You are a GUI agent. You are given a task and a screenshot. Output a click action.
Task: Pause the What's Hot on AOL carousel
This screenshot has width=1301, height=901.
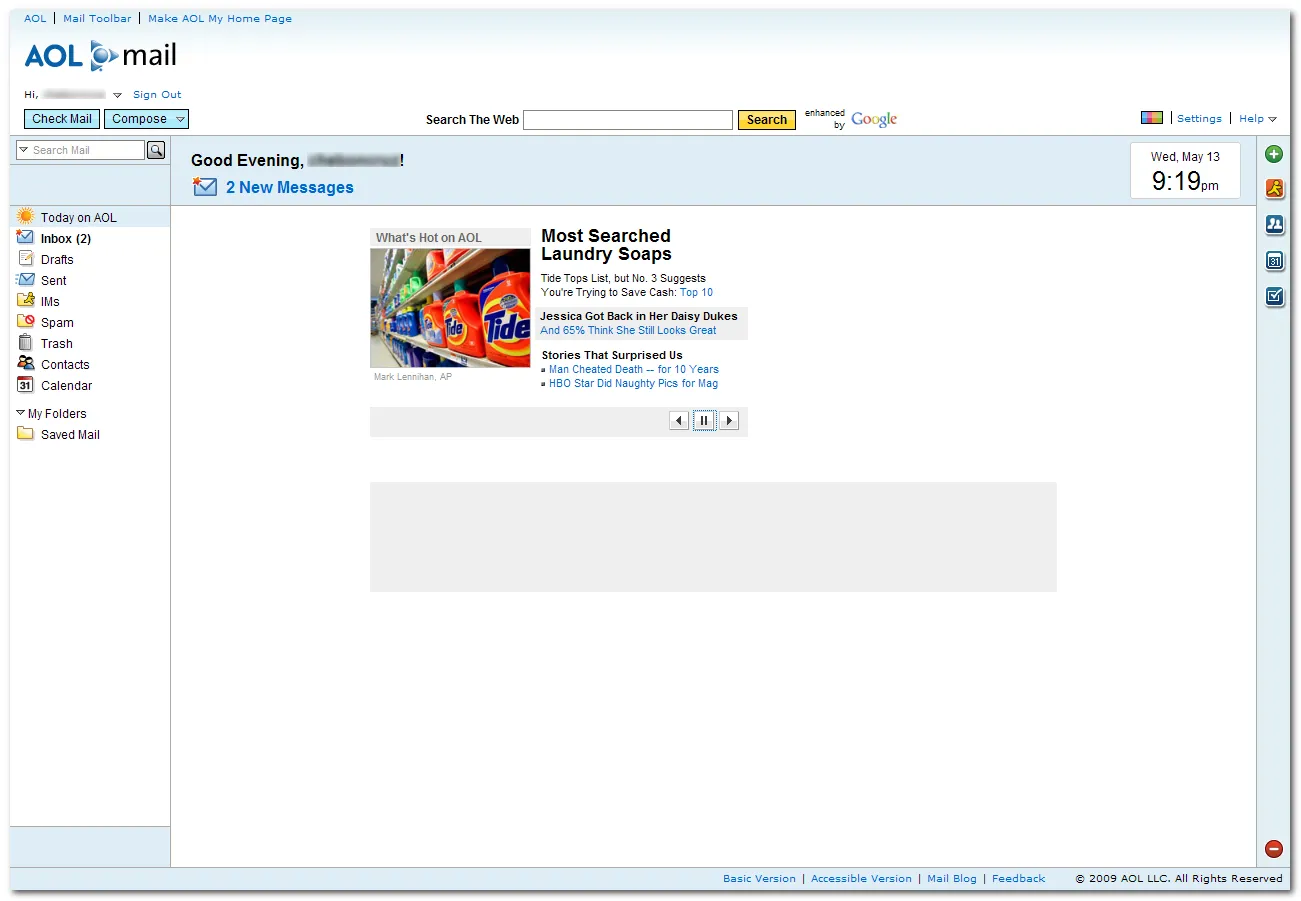[x=704, y=420]
